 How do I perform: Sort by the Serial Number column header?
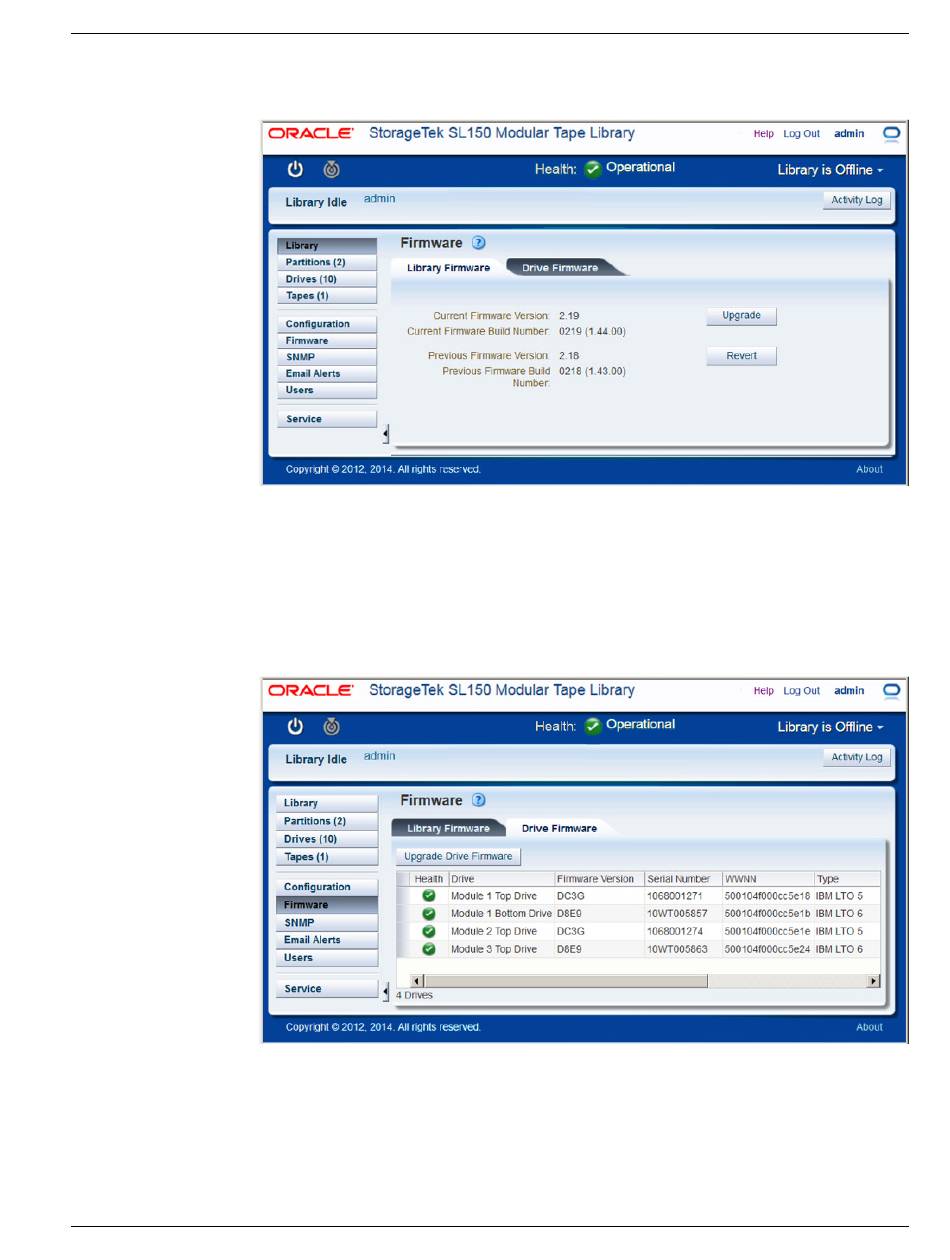point(682,879)
